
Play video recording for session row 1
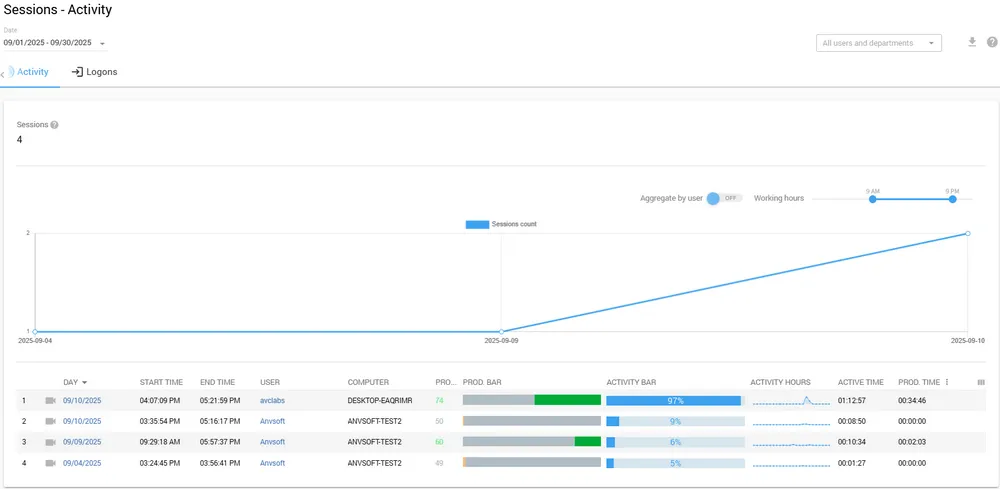[51, 400]
